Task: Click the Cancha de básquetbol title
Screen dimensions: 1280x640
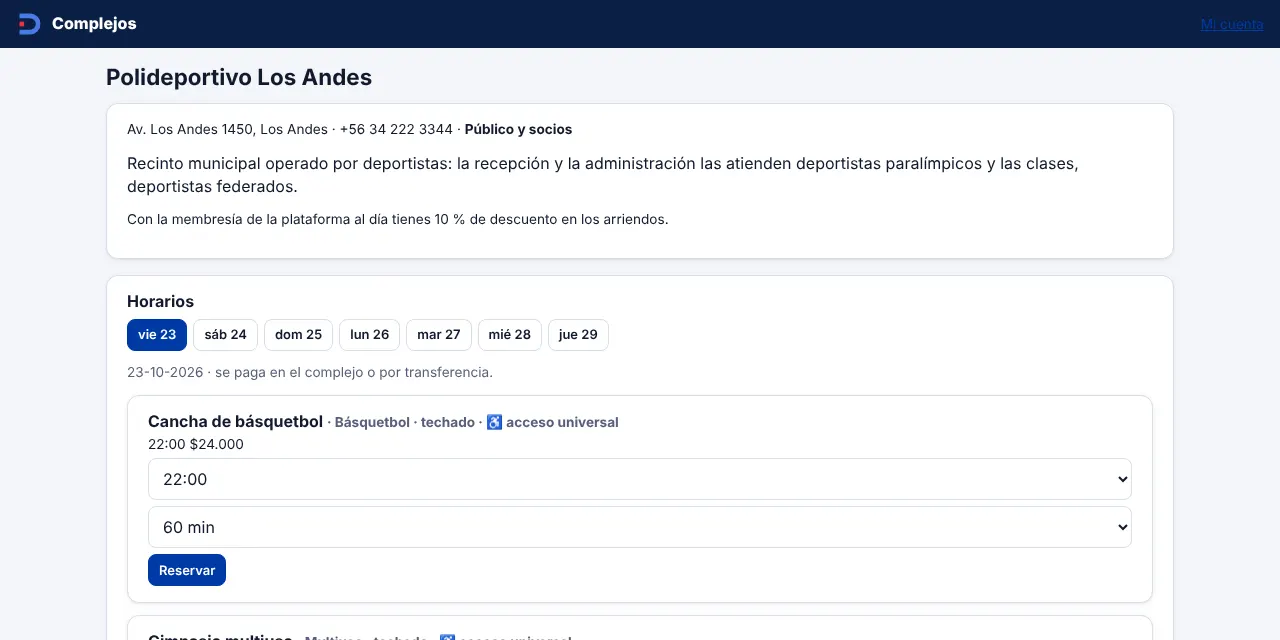Action: (x=235, y=421)
